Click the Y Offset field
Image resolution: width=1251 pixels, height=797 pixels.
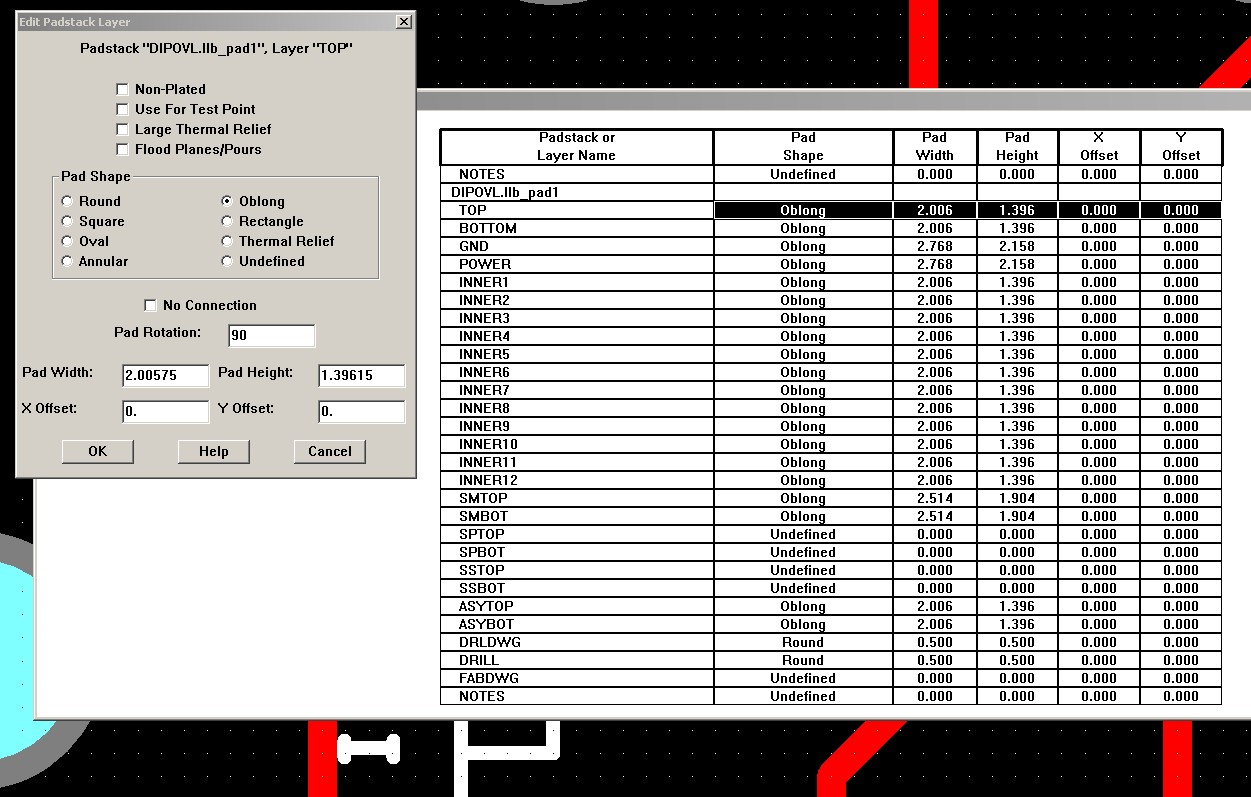coord(361,412)
